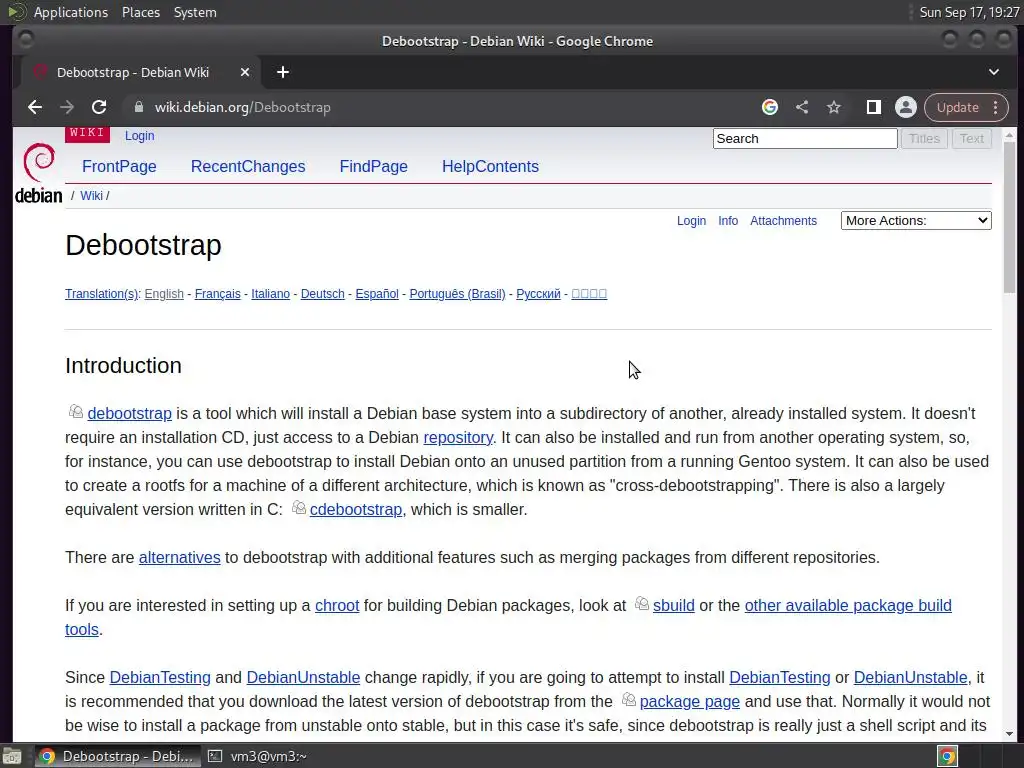Open a new browser tab

pos(283,72)
